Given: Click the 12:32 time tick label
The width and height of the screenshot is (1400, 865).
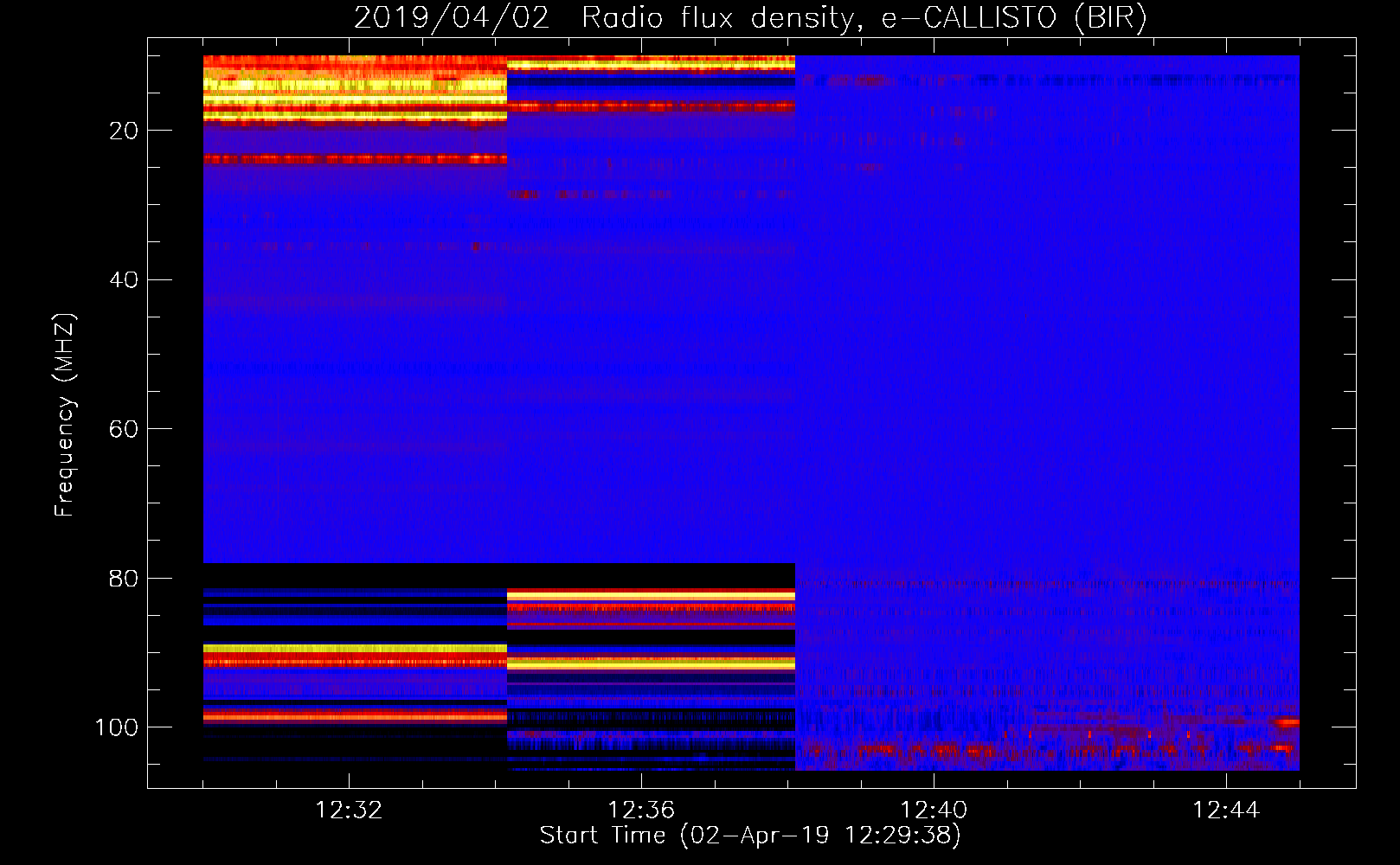Looking at the screenshot, I should [x=349, y=811].
